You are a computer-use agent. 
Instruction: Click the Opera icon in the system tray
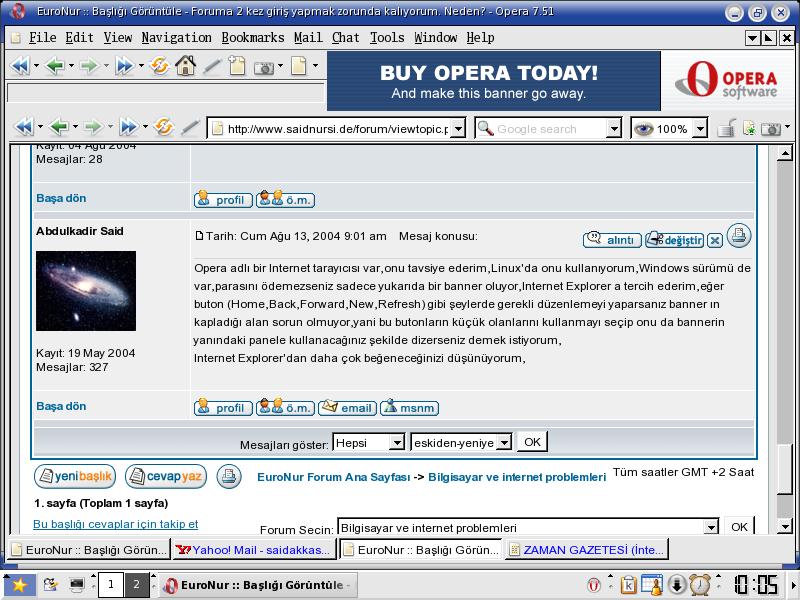point(594,585)
